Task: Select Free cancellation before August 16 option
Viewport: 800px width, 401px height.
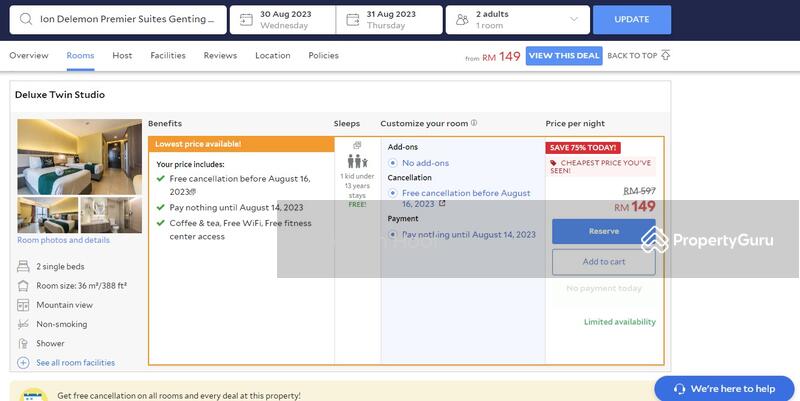Action: (x=393, y=193)
